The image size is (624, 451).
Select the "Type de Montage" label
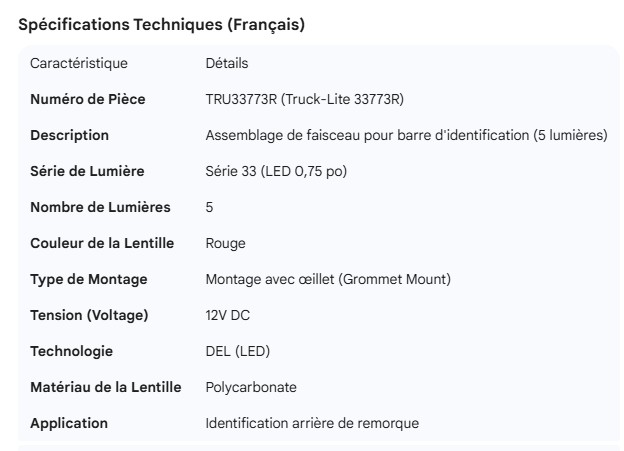88,280
